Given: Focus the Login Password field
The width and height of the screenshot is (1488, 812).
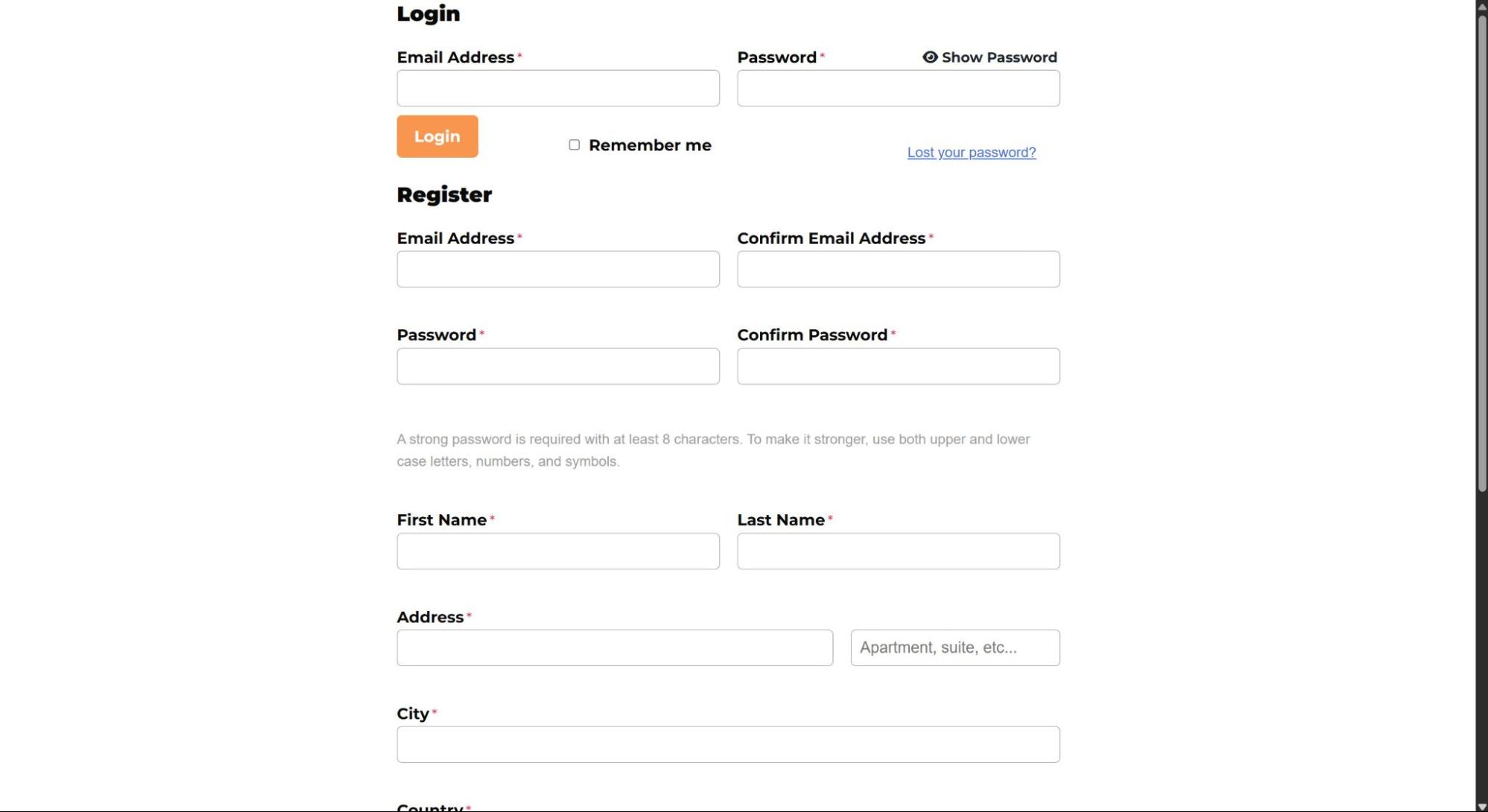Looking at the screenshot, I should click(x=898, y=89).
